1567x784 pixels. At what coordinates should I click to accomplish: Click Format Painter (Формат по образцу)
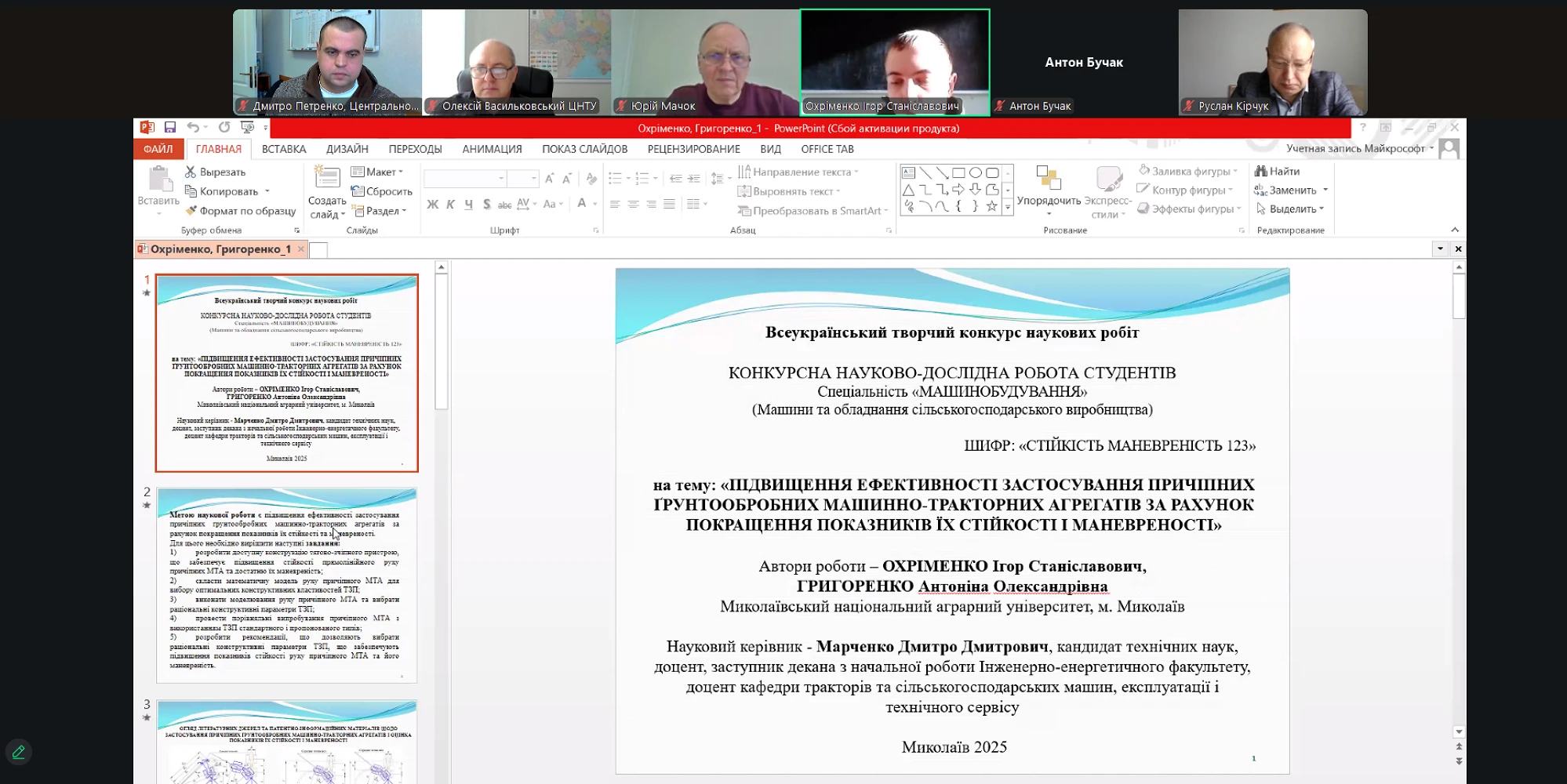241,211
